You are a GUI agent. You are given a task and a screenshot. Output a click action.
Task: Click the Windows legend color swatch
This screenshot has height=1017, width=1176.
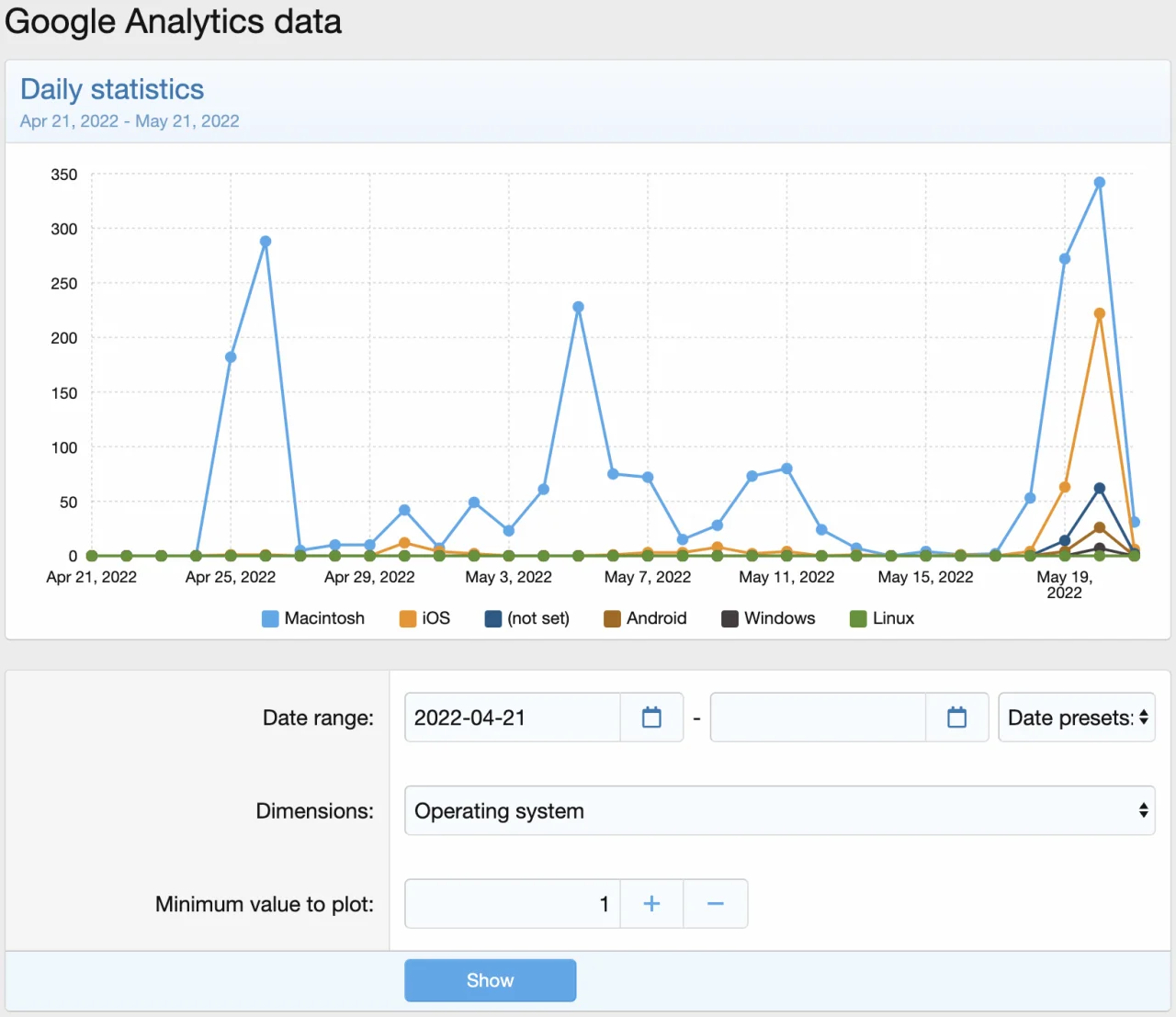[x=729, y=619]
